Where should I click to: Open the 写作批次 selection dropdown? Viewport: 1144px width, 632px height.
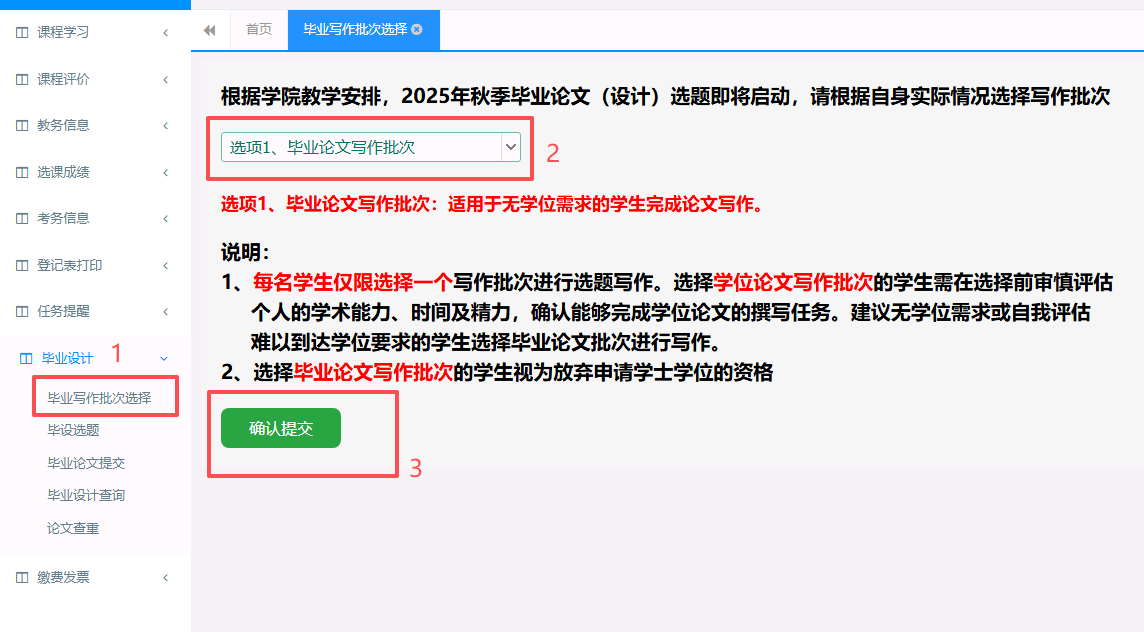[x=370, y=147]
